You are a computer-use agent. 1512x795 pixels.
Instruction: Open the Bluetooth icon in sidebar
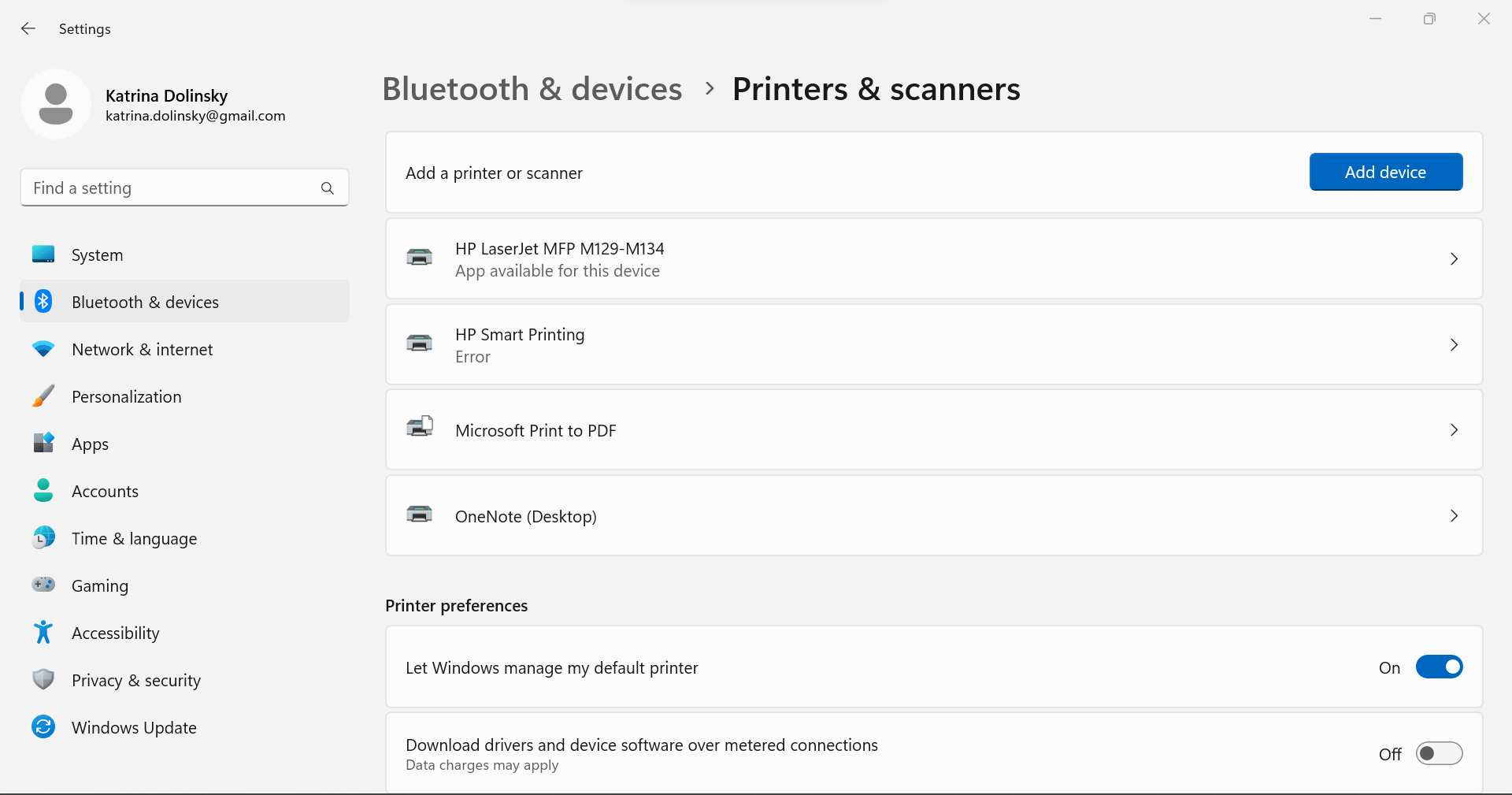[43, 302]
